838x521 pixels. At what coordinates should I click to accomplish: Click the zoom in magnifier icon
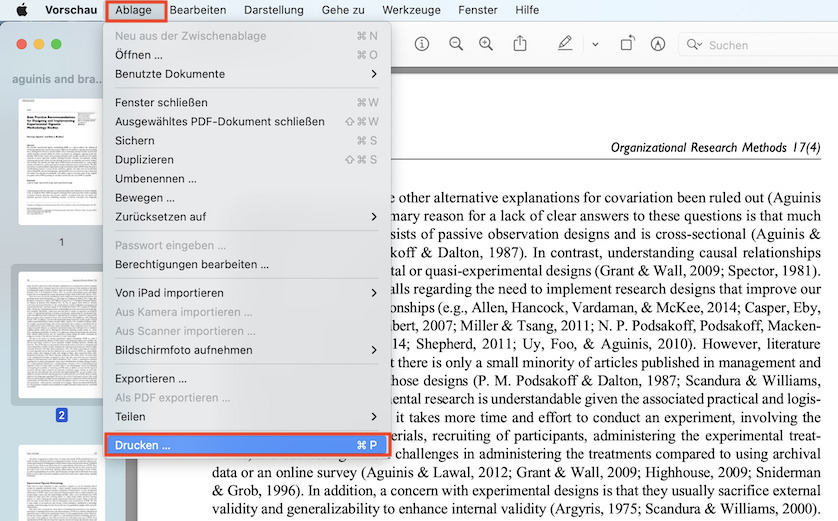pos(486,45)
